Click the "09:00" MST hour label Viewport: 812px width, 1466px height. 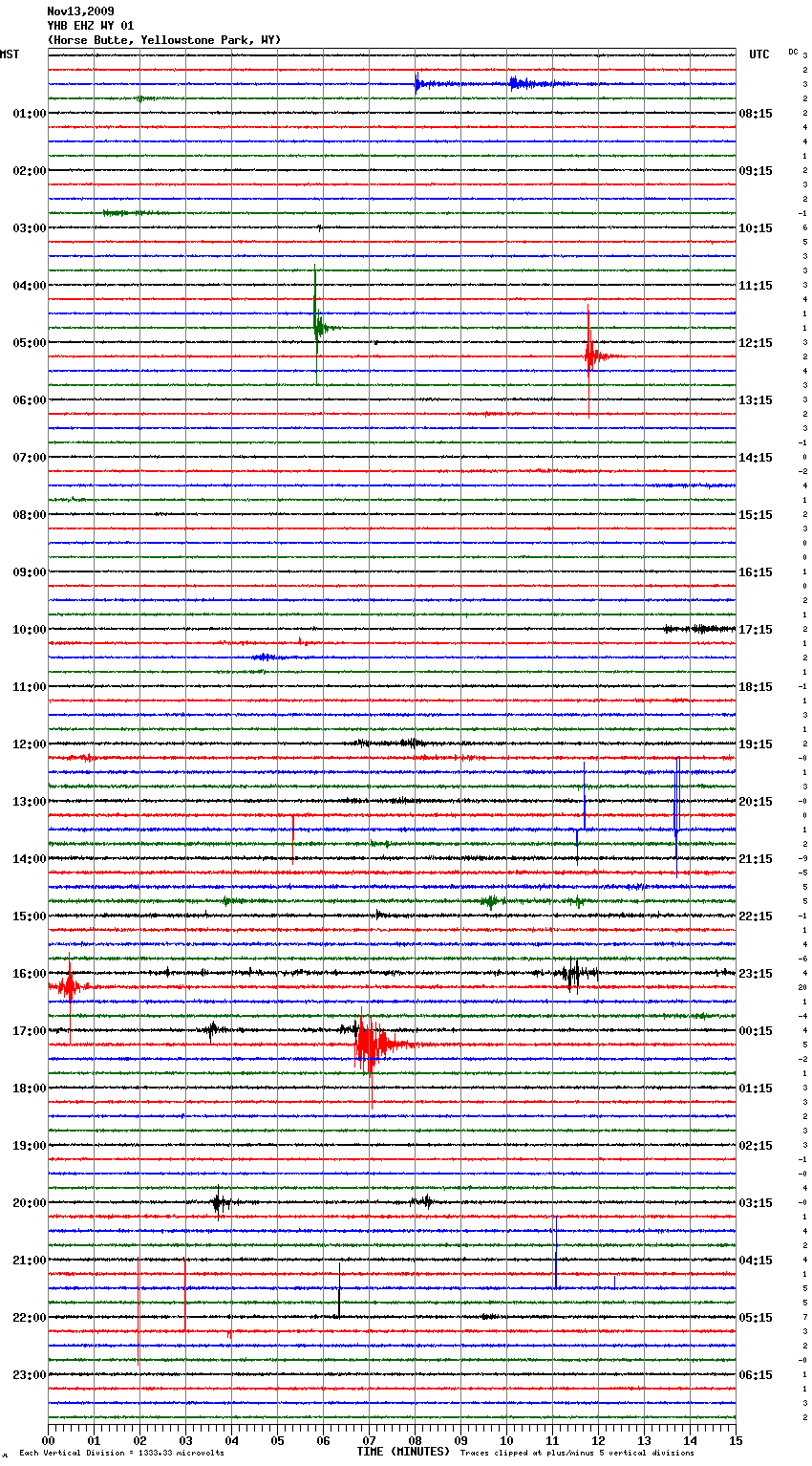click(30, 572)
